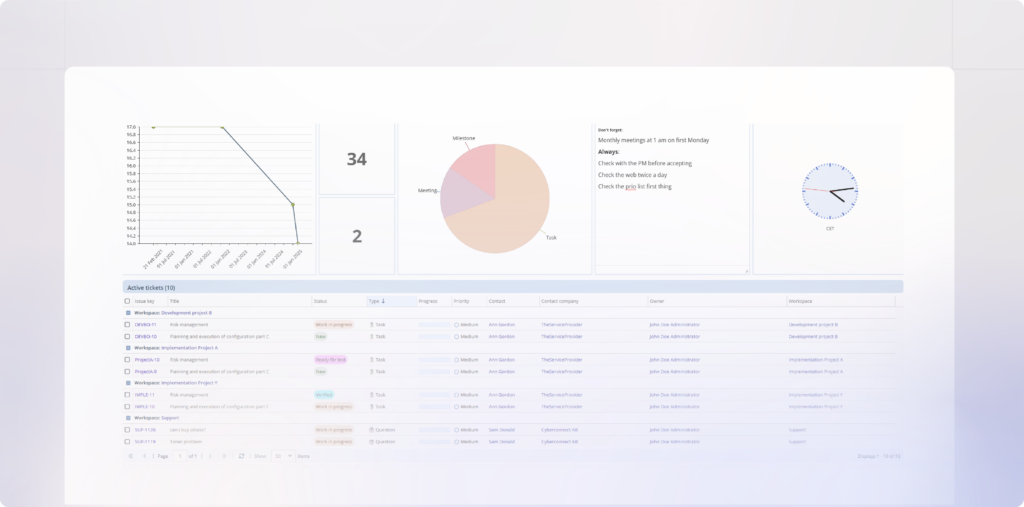The height and width of the screenshot is (507, 1024).
Task: Open ticket ProjectA-10 link
Action: coord(147,360)
